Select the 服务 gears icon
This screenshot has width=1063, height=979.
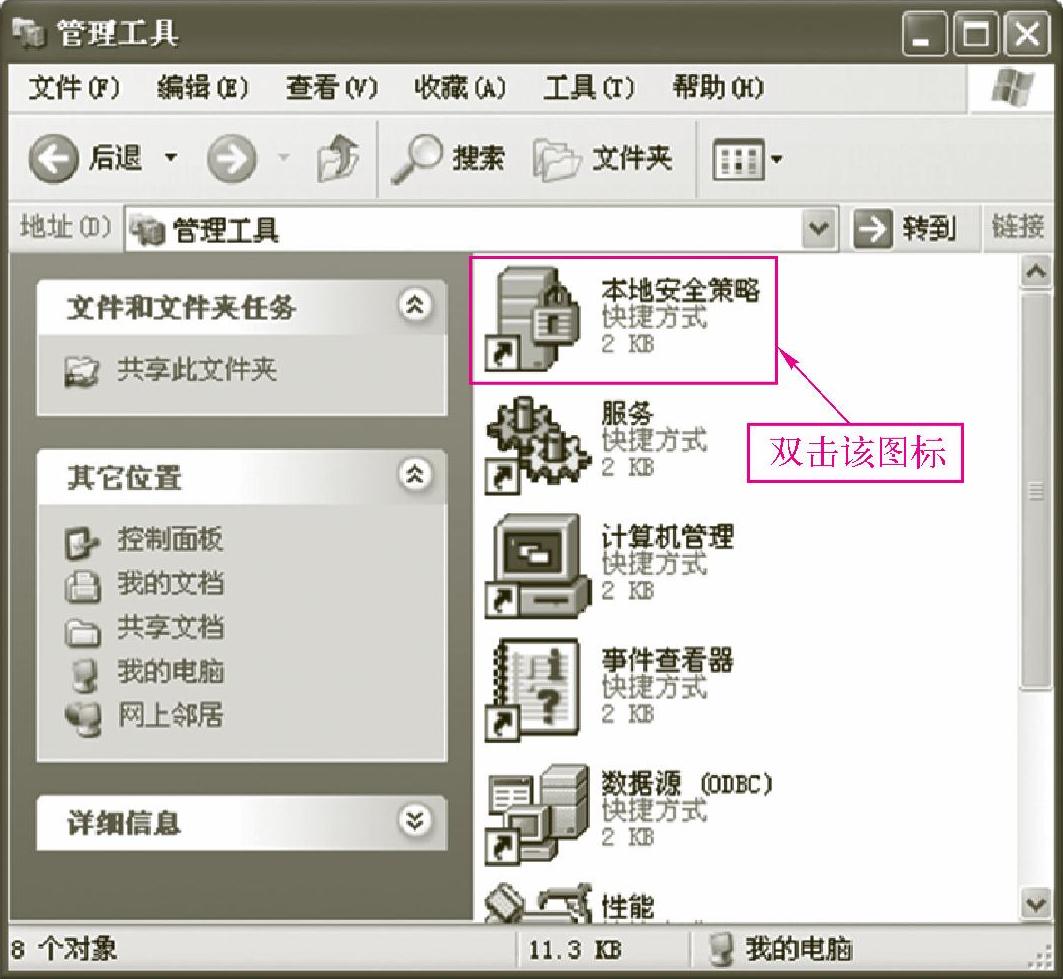click(x=534, y=442)
